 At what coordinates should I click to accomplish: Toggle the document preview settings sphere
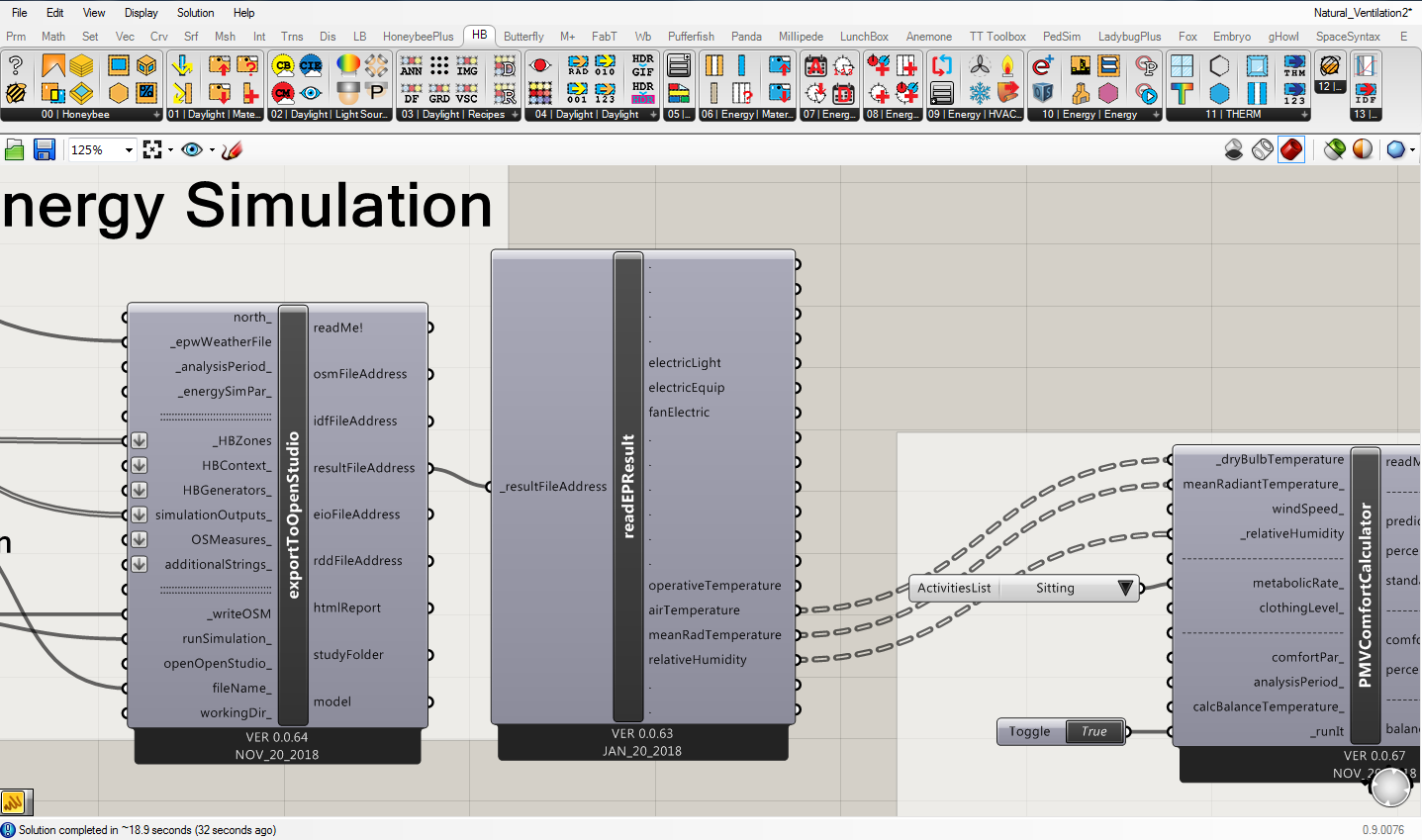point(1396,149)
